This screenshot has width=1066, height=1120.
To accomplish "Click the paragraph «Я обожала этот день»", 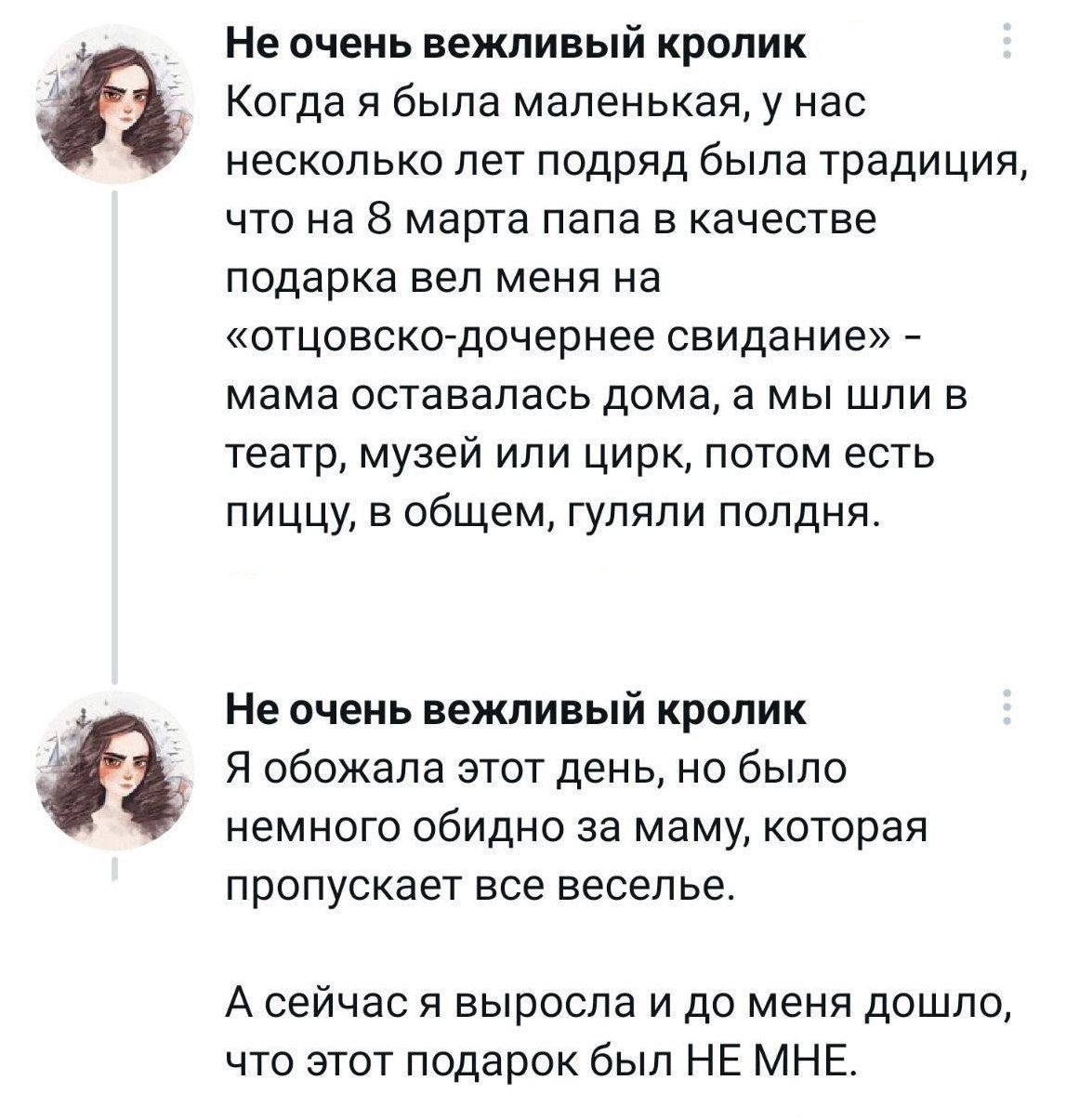I will tap(536, 770).
